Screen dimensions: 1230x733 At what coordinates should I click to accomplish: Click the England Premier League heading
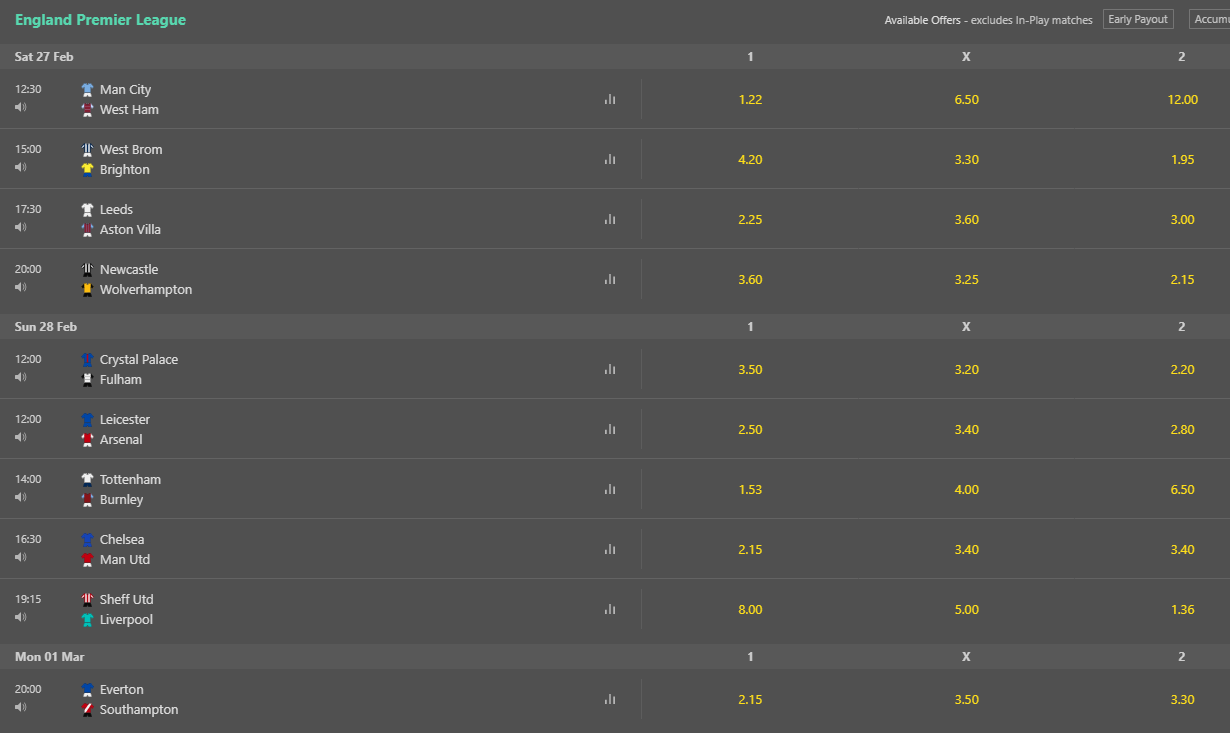100,20
